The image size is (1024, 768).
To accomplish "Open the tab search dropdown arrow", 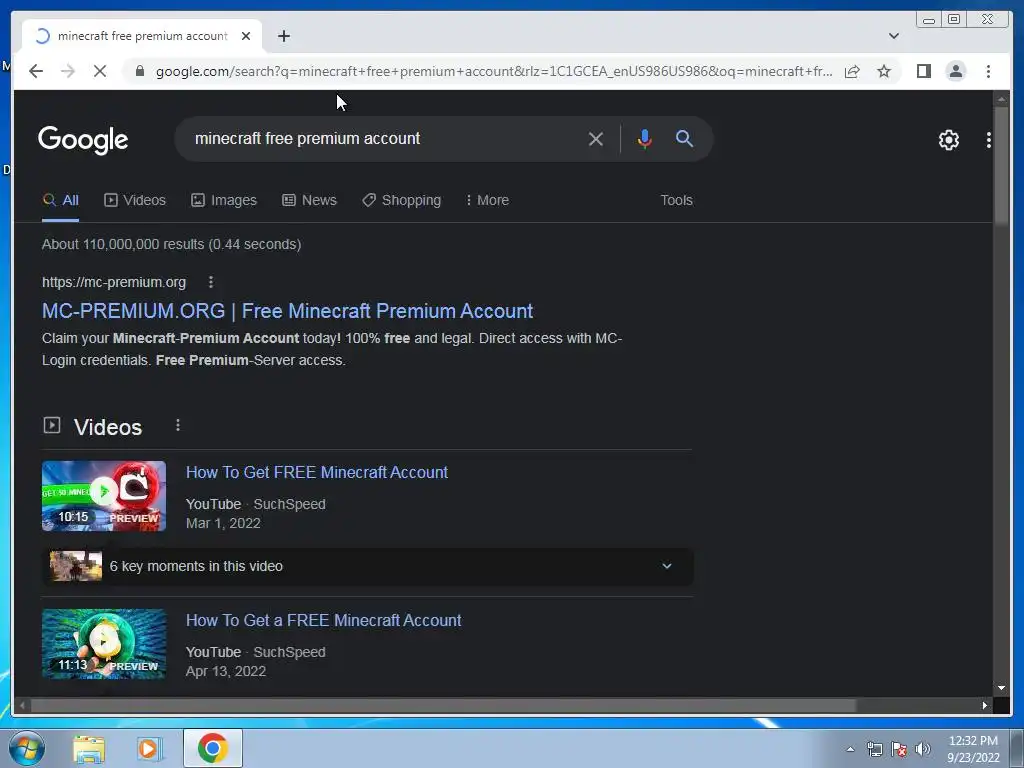I will click(x=893, y=36).
